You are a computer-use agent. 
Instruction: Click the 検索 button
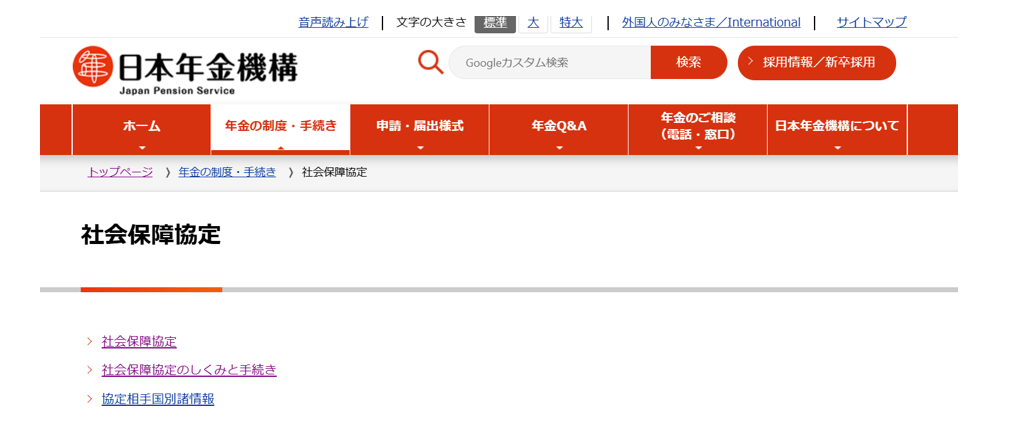click(x=689, y=63)
